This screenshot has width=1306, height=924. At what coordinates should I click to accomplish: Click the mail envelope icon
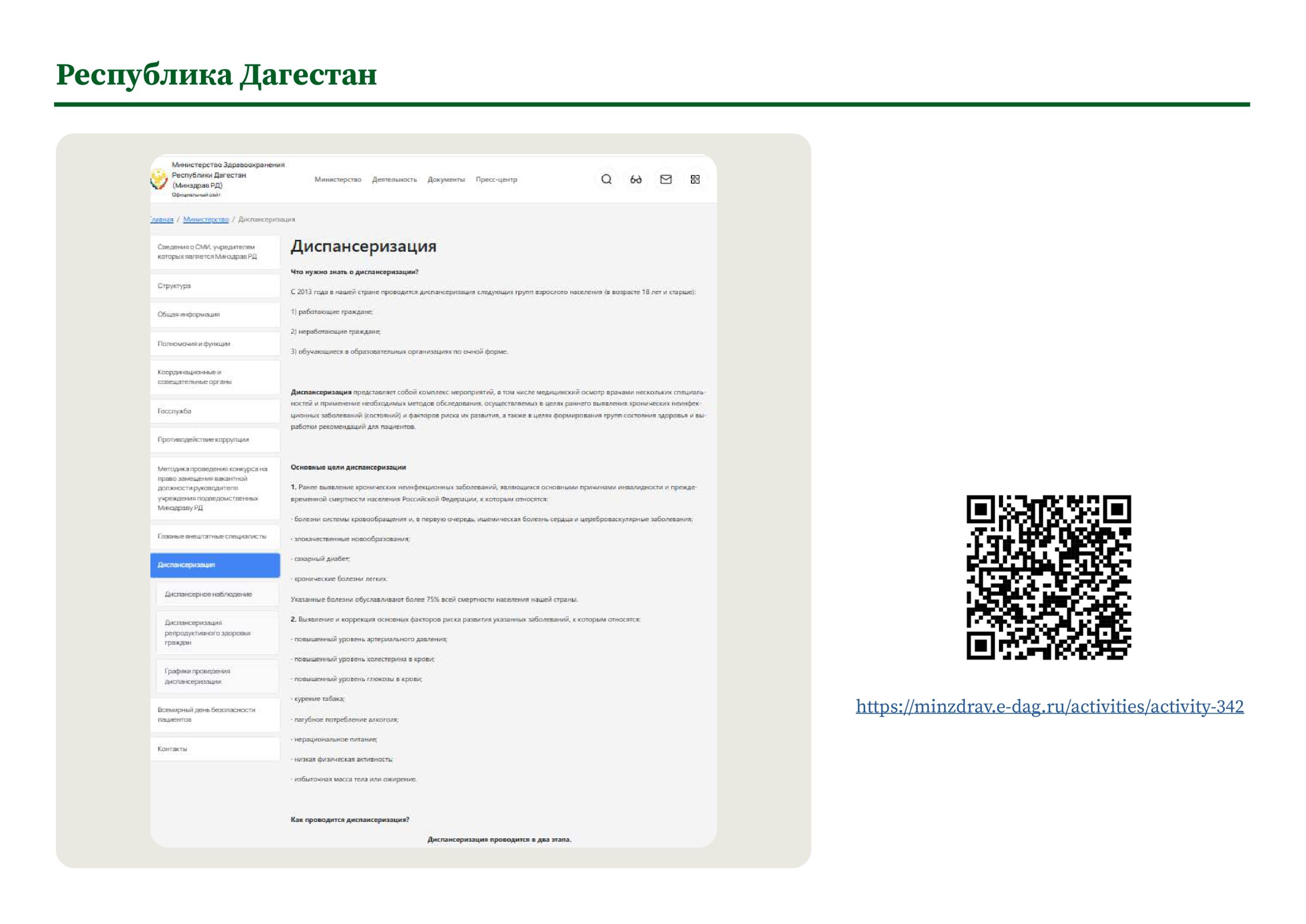666,179
